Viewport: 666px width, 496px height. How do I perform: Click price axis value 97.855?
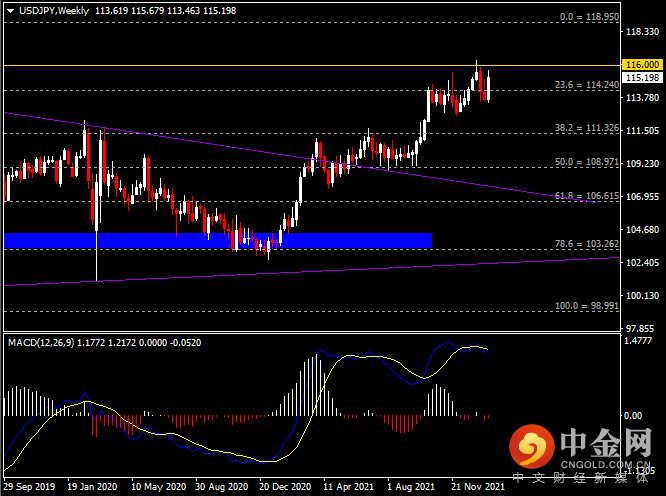[642, 328]
